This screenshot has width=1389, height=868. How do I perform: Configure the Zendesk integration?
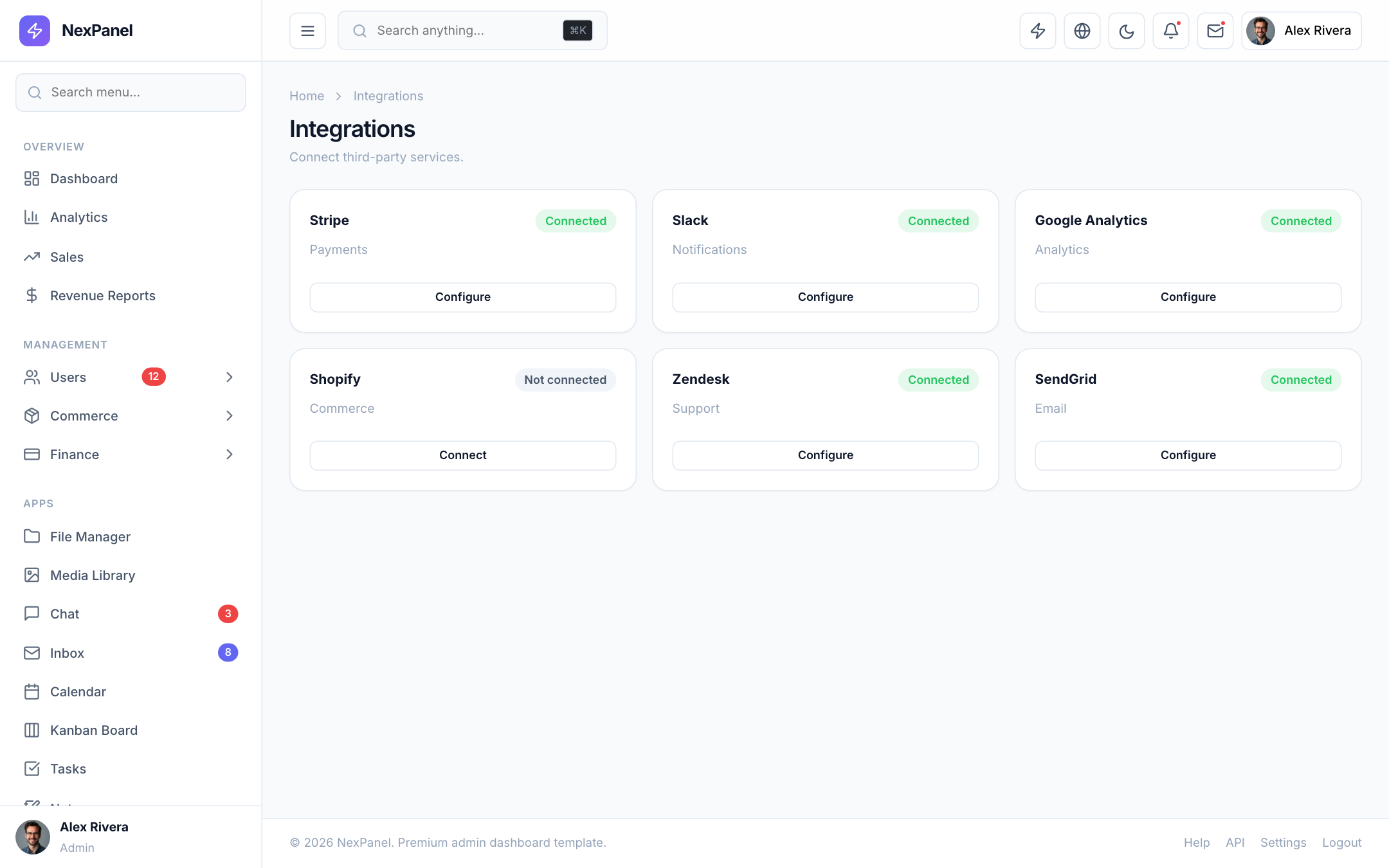[x=826, y=455]
